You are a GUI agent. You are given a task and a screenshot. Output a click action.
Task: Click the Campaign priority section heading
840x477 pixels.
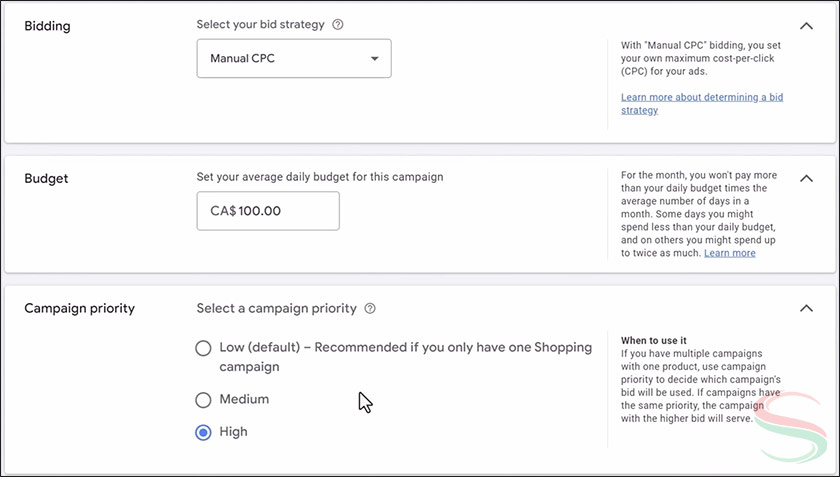(79, 308)
